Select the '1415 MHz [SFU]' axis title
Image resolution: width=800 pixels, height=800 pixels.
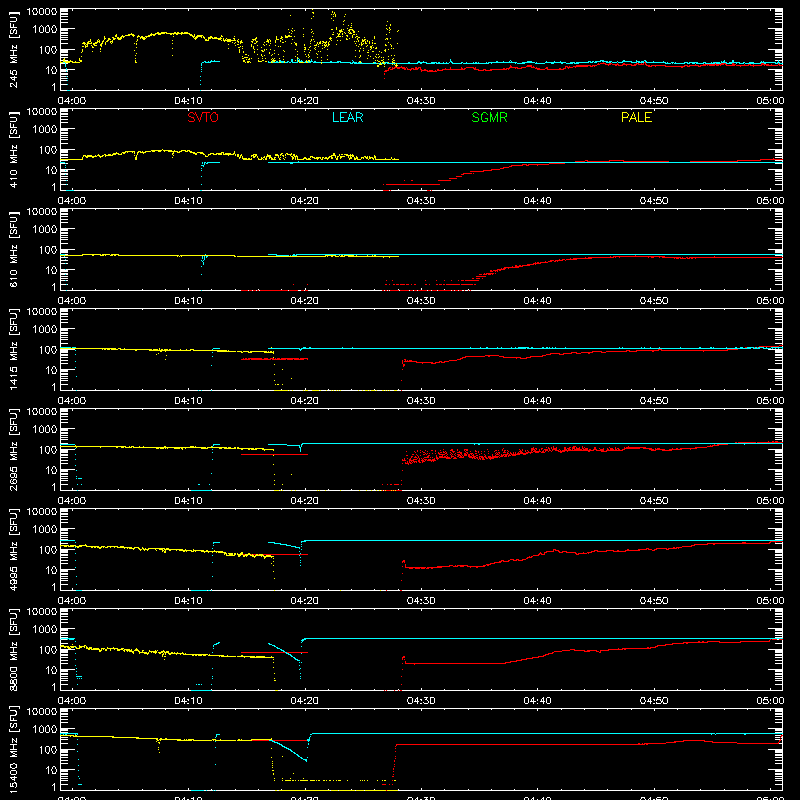coord(13,349)
